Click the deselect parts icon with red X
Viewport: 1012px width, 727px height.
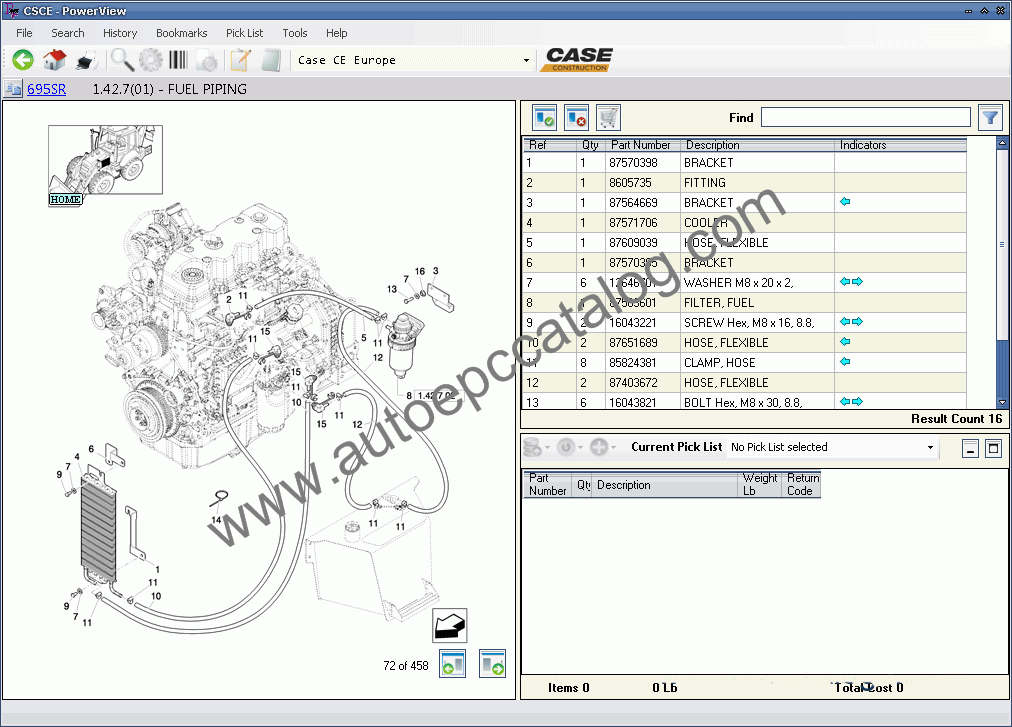pos(576,117)
